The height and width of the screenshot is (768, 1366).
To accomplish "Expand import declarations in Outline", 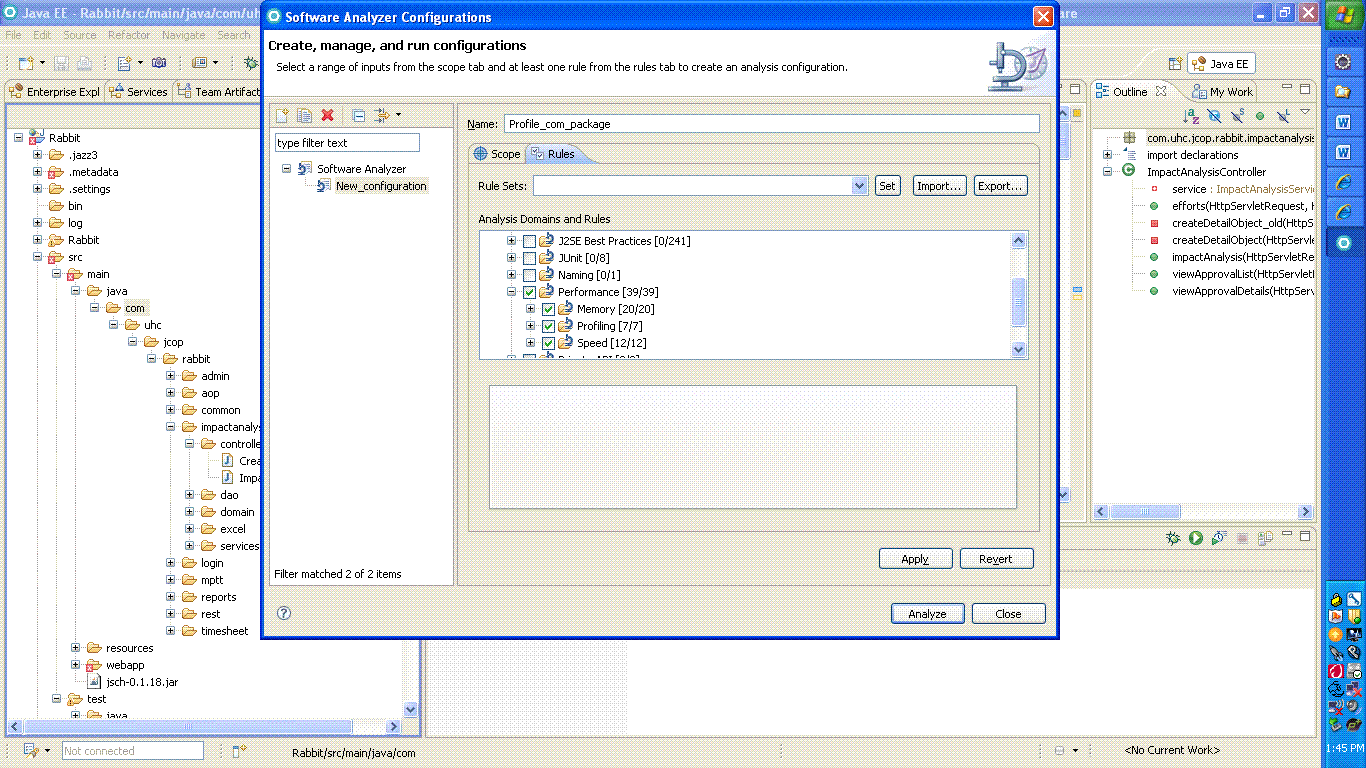I will click(x=1108, y=155).
